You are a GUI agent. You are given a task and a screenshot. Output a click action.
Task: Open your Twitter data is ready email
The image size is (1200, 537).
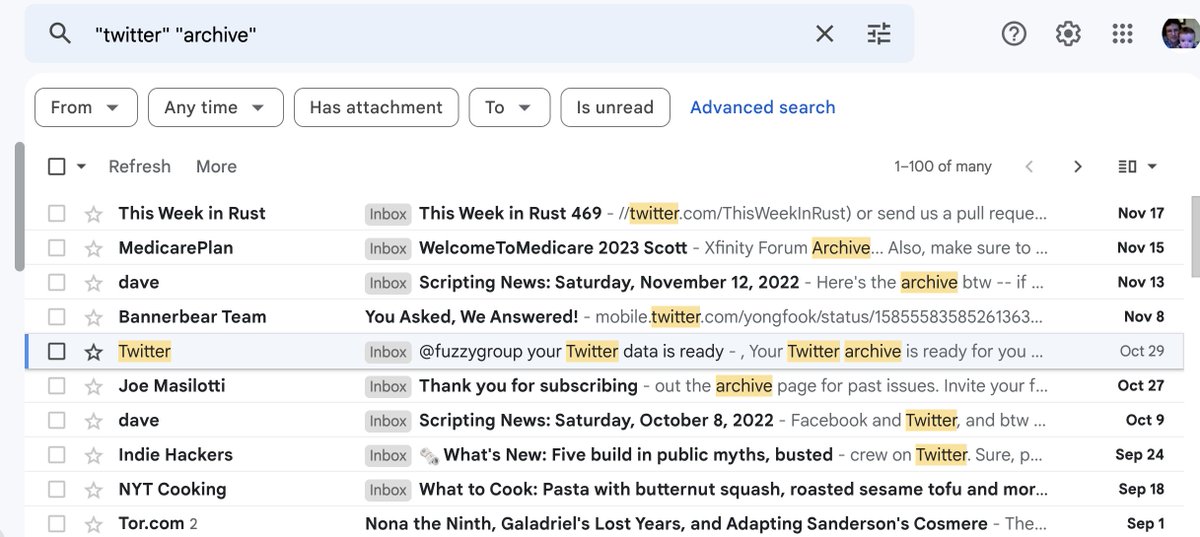[604, 351]
